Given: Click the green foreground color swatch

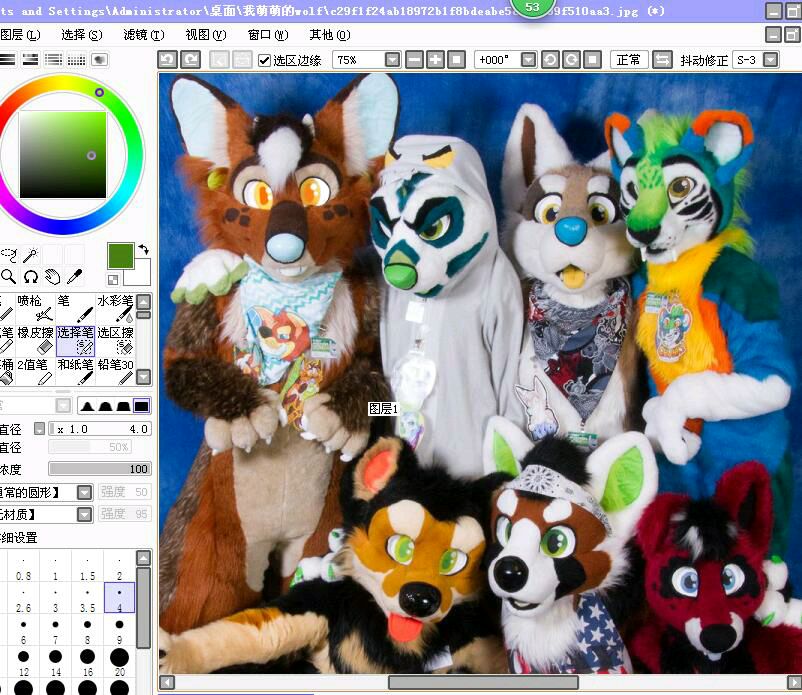Looking at the screenshot, I should pos(120,255).
